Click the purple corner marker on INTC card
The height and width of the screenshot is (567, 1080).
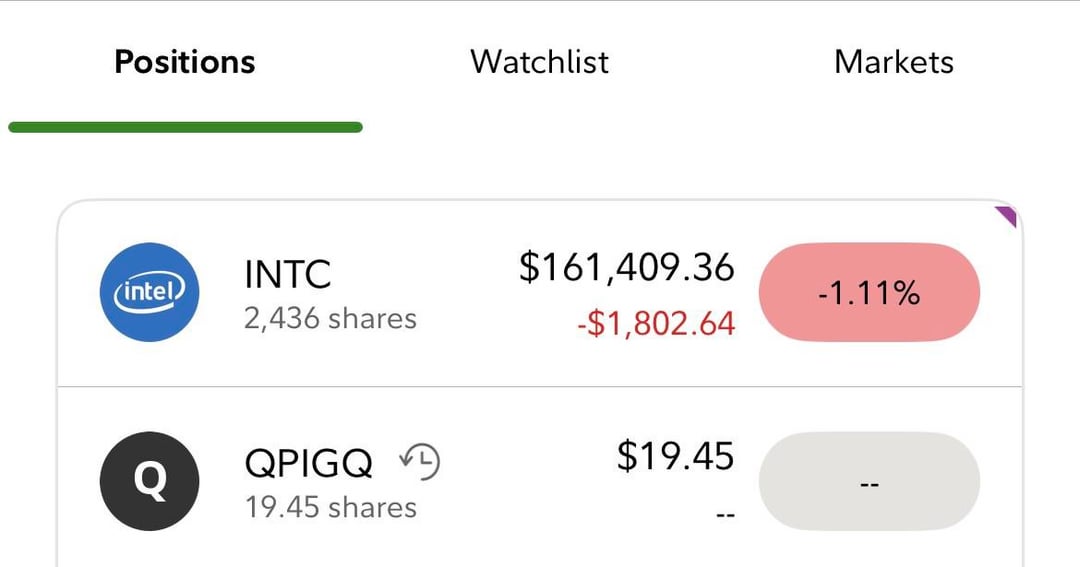(1006, 216)
